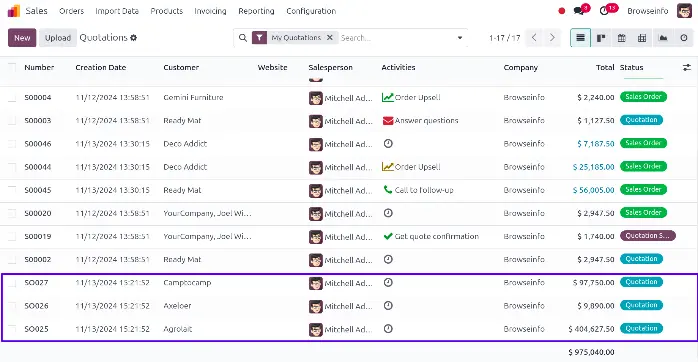The image size is (698, 362).
Task: Click the New button
Action: [x=22, y=38]
